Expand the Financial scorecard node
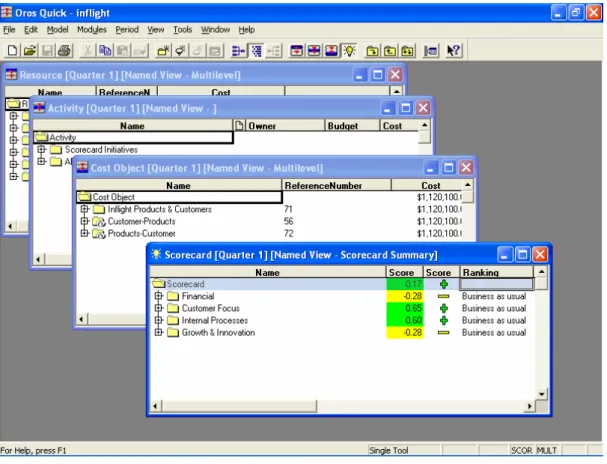 pyautogui.click(x=158, y=296)
